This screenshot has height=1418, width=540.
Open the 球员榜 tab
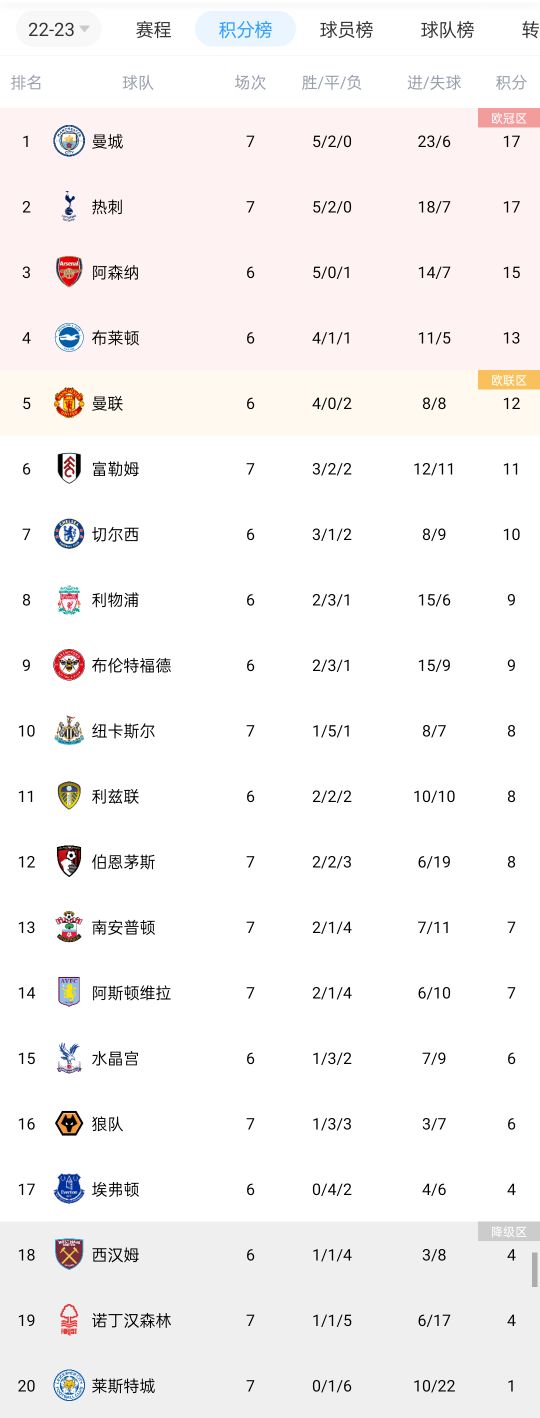[346, 30]
